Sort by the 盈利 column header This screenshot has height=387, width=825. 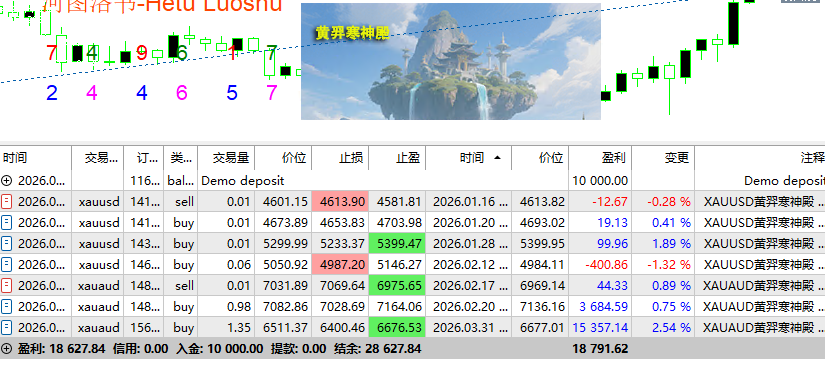coord(600,158)
